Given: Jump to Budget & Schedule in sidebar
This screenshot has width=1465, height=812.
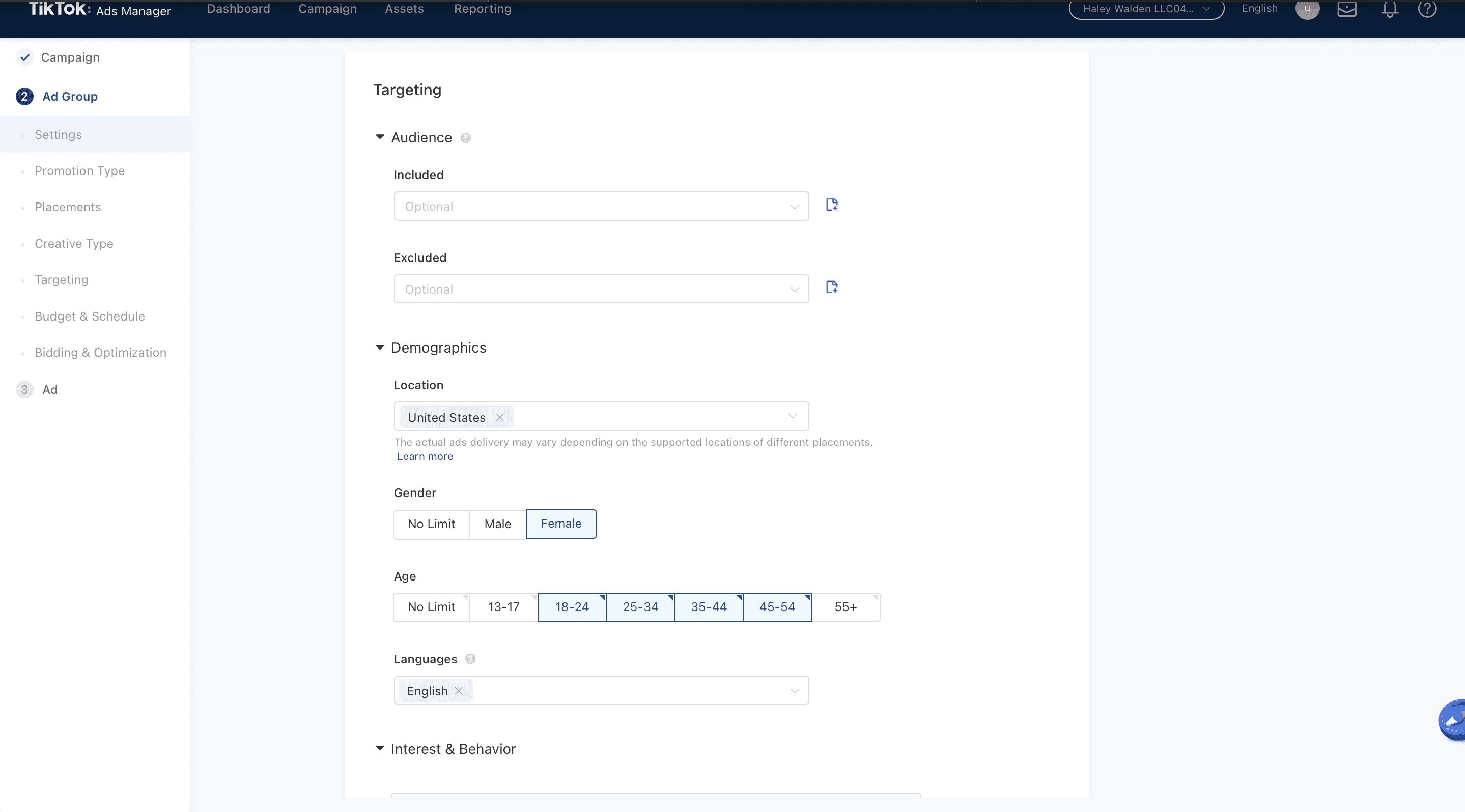Looking at the screenshot, I should click(x=90, y=316).
